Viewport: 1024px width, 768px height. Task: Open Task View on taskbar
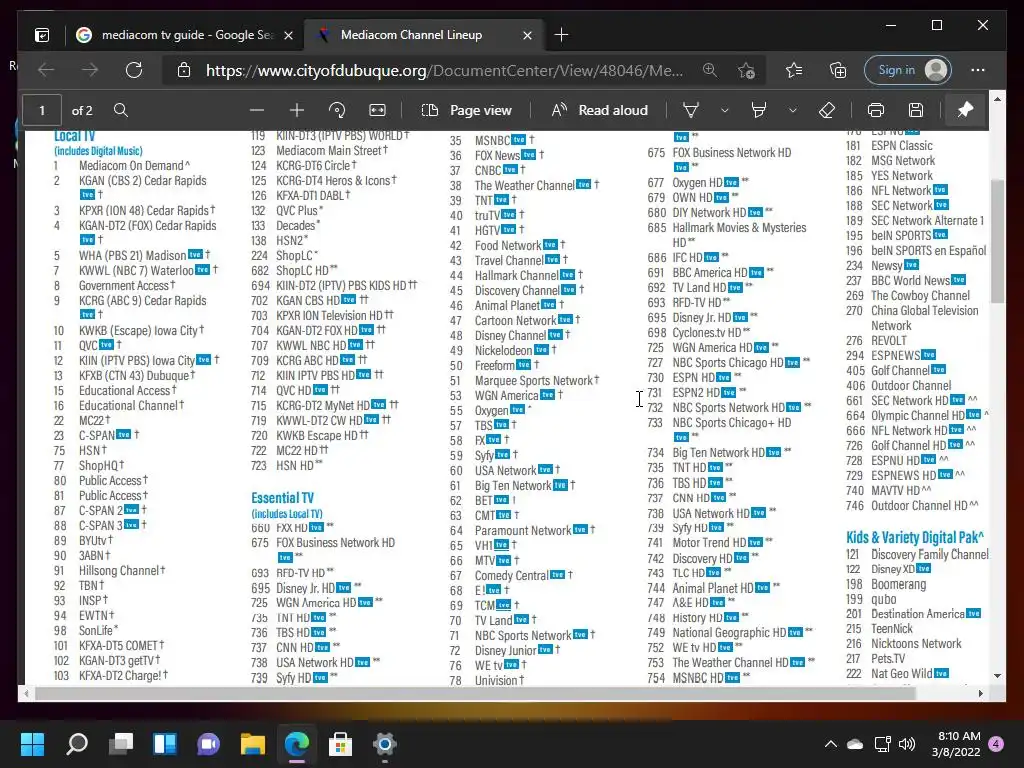coord(121,744)
